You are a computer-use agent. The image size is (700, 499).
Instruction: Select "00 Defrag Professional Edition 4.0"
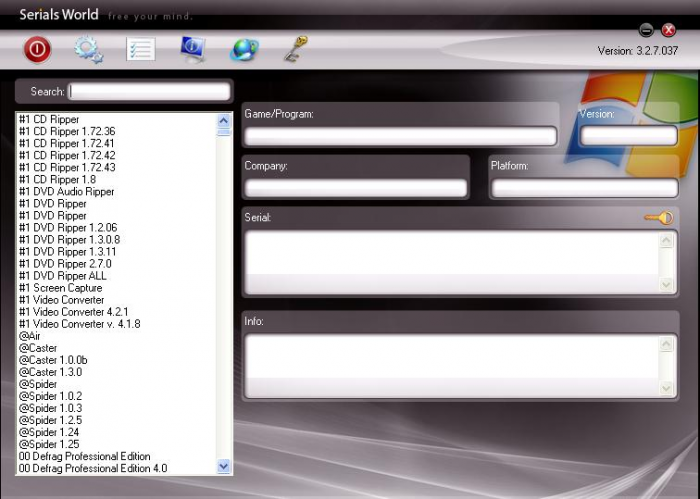tap(93, 469)
